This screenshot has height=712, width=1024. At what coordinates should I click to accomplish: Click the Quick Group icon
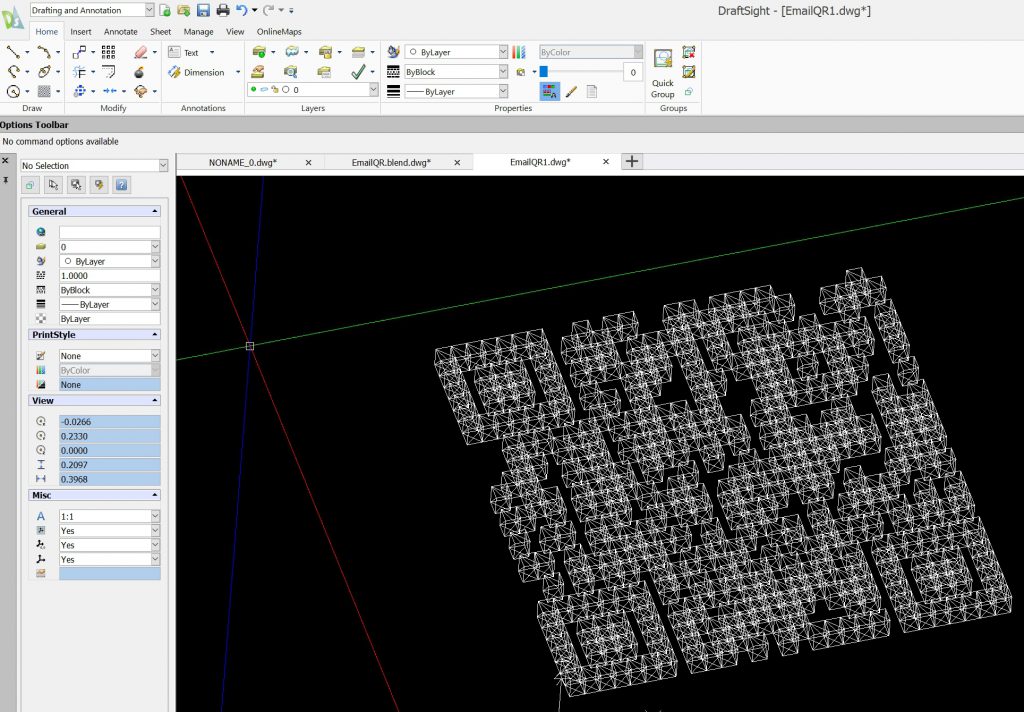point(663,60)
